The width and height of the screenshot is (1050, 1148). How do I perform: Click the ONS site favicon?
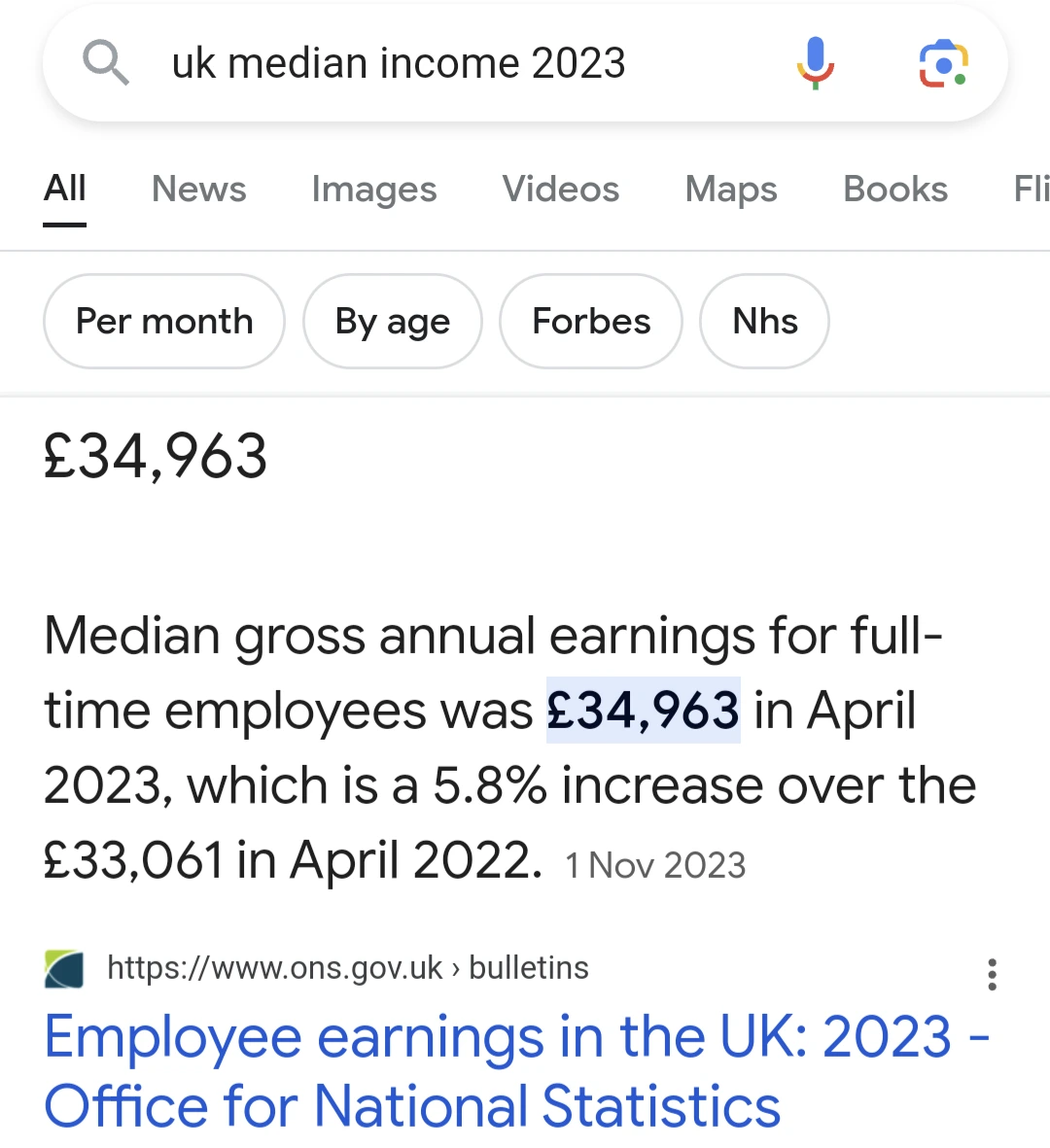coord(64,968)
